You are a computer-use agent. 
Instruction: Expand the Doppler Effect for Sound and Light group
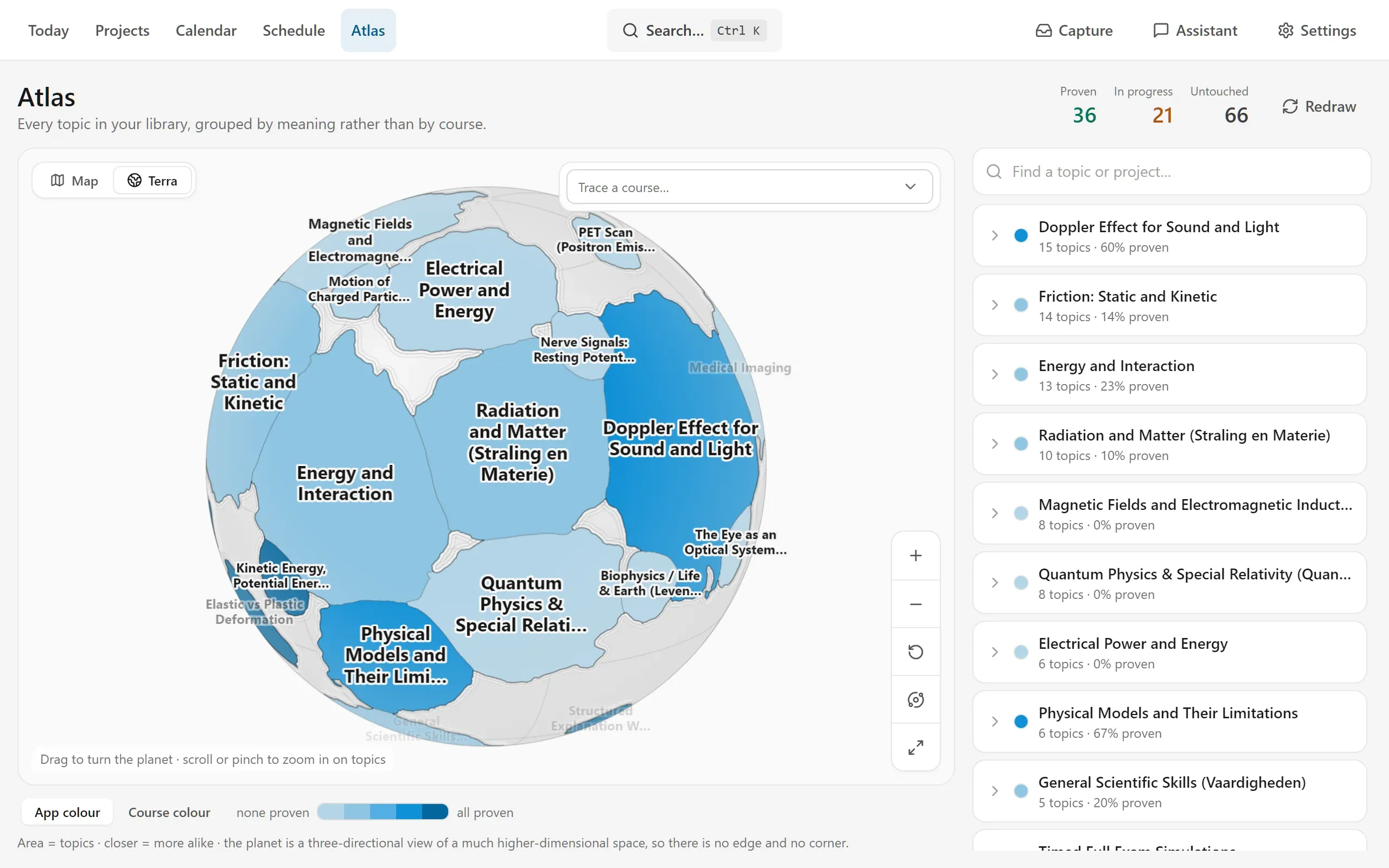pos(995,235)
